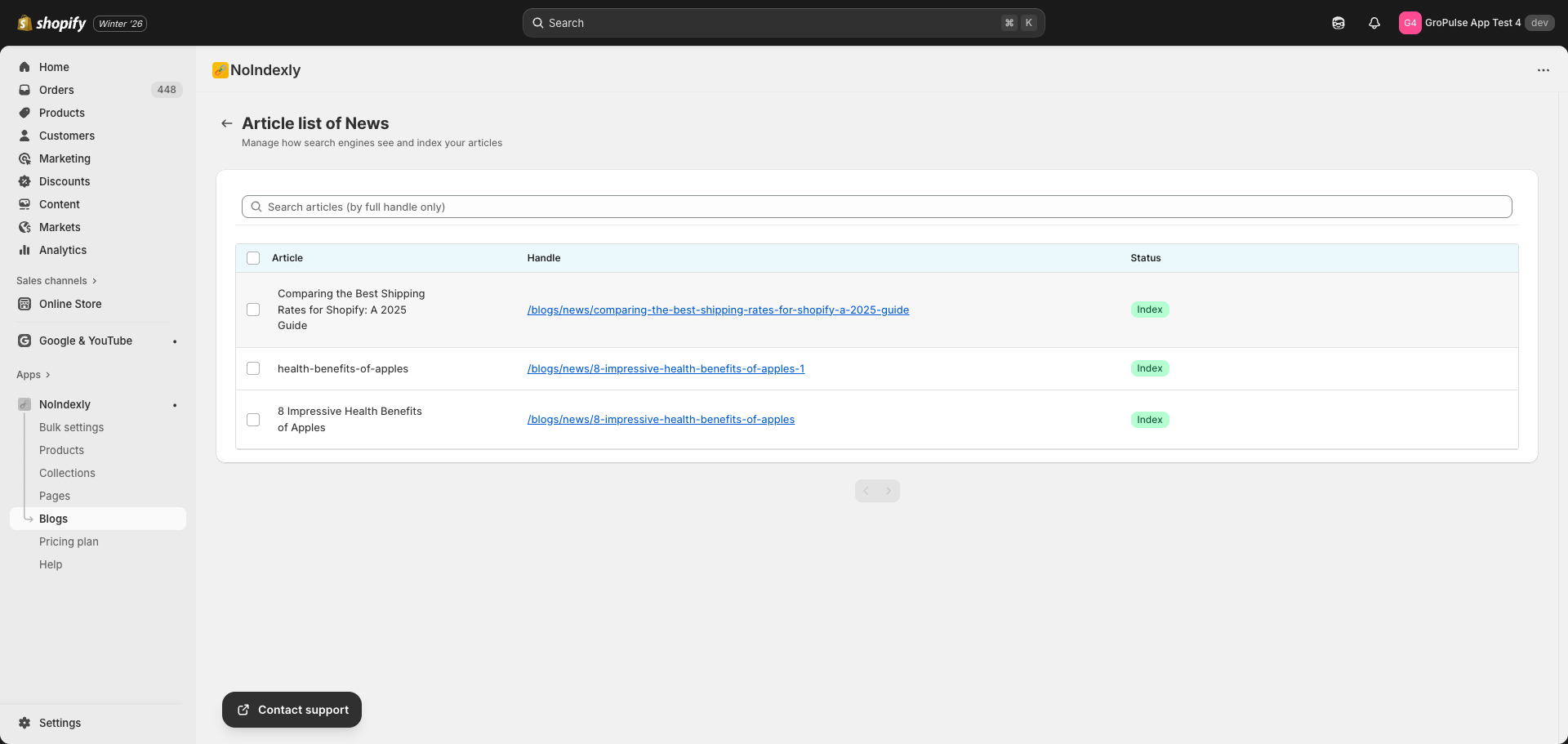Go to Bulk settings in NoIndexly

point(72,427)
